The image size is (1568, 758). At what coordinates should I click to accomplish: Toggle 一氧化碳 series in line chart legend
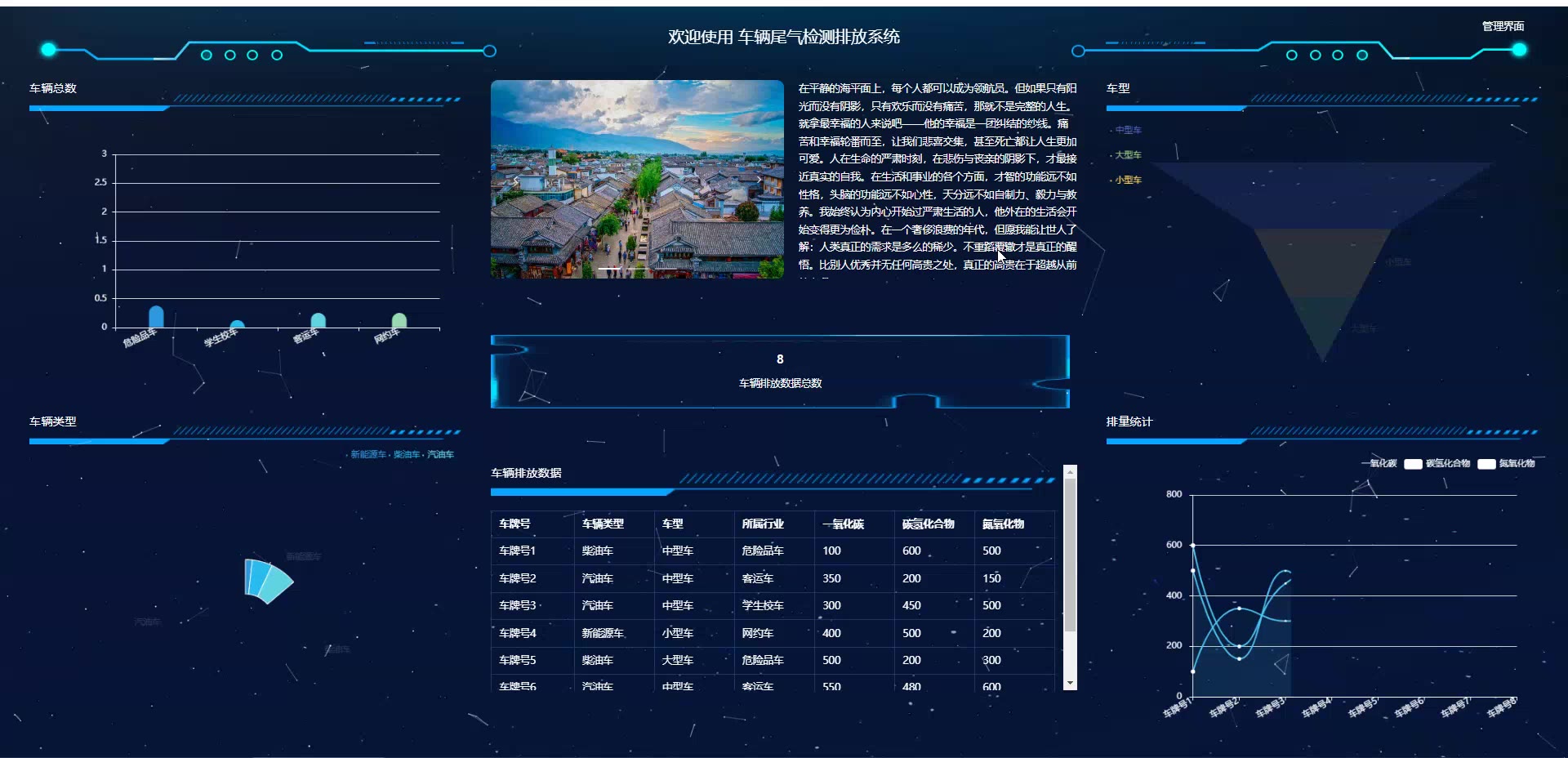1379,463
